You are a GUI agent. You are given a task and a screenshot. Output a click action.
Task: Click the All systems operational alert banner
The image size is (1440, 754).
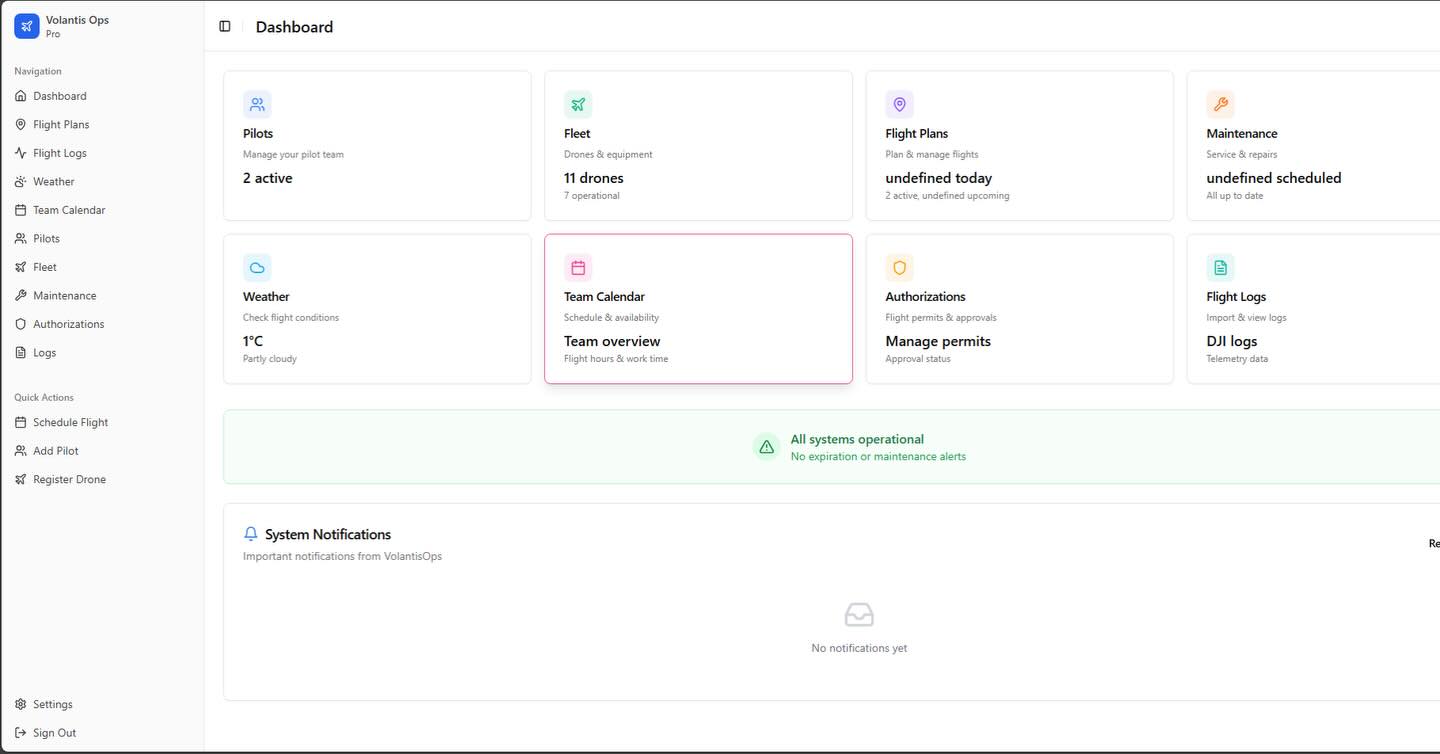tap(857, 447)
